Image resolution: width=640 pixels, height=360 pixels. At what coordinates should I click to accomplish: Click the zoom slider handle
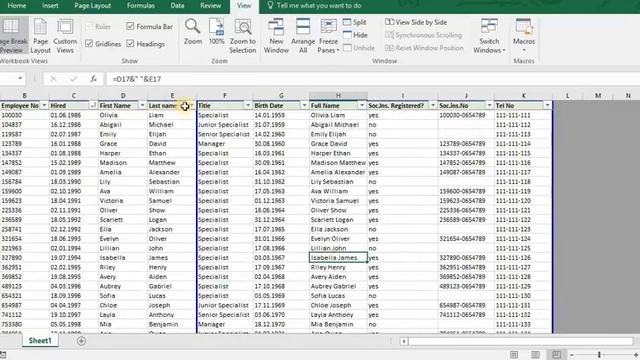[599, 355]
